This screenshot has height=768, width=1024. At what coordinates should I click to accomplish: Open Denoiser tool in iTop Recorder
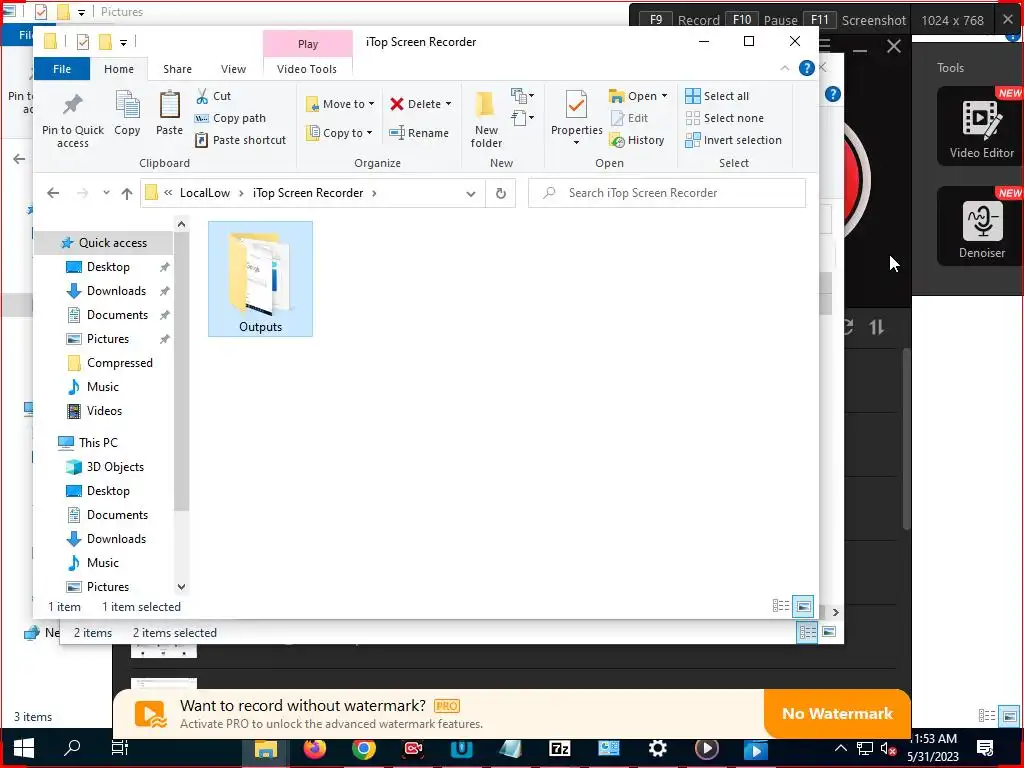click(x=981, y=227)
